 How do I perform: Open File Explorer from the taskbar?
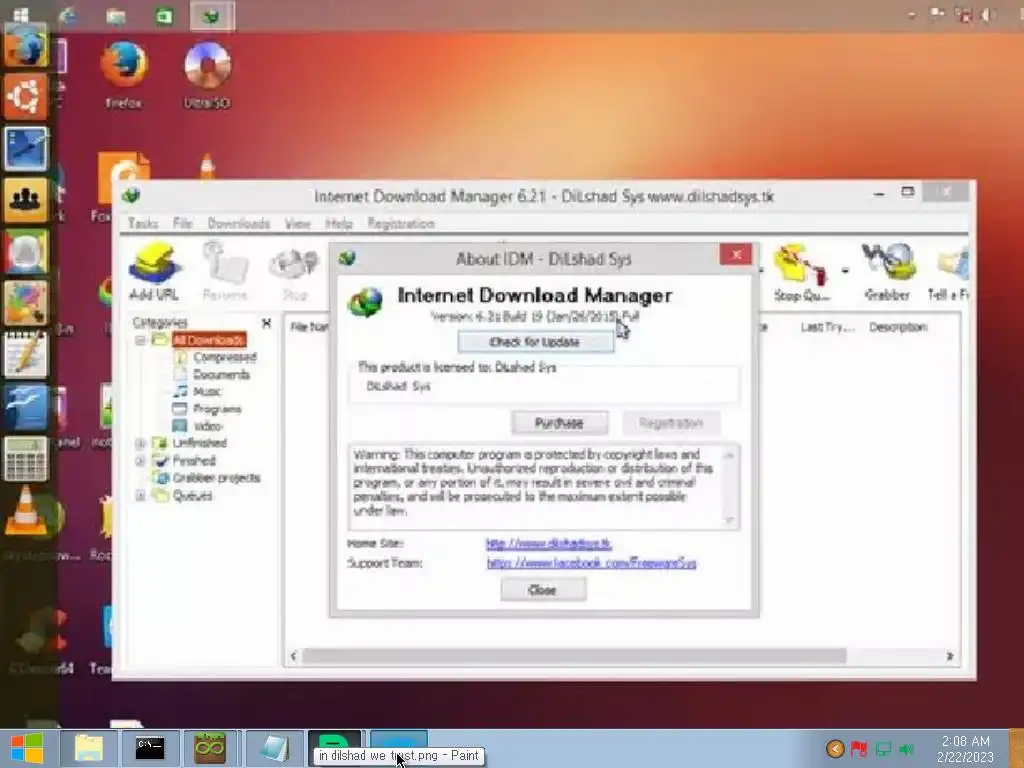pos(89,748)
